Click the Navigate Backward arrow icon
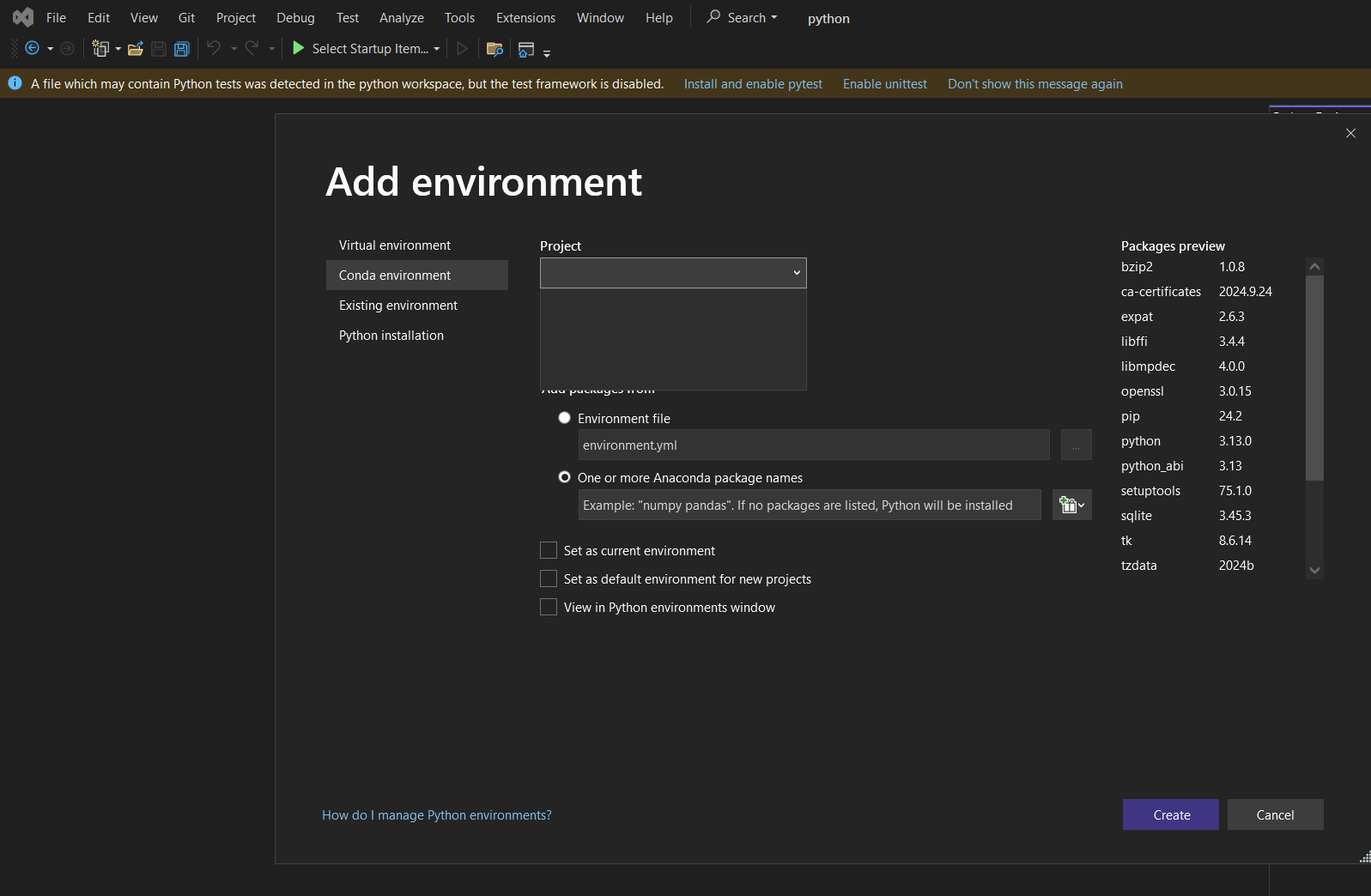This screenshot has height=896, width=1371. pyautogui.click(x=32, y=49)
